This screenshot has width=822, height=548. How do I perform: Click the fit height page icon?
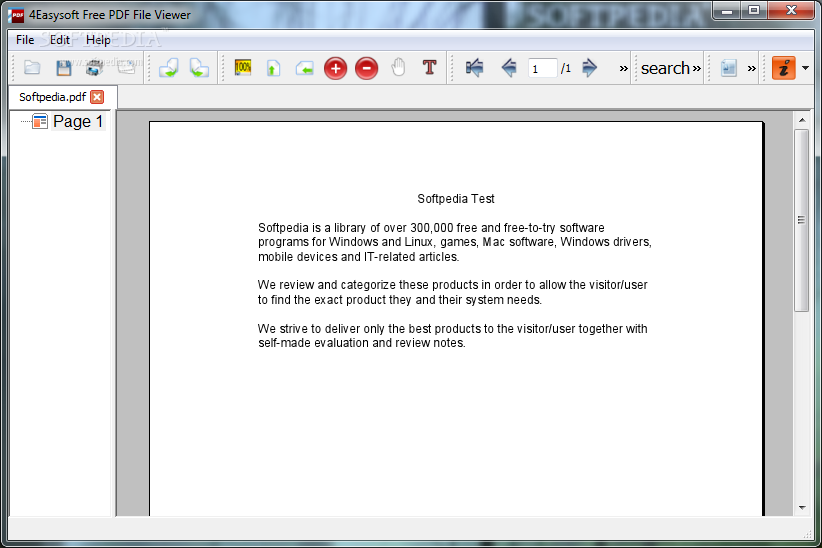point(273,68)
